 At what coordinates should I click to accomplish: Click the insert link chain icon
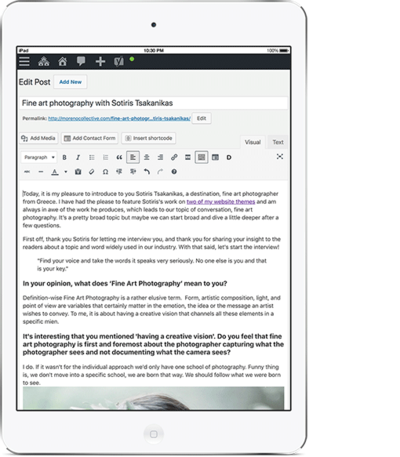pyautogui.click(x=174, y=157)
